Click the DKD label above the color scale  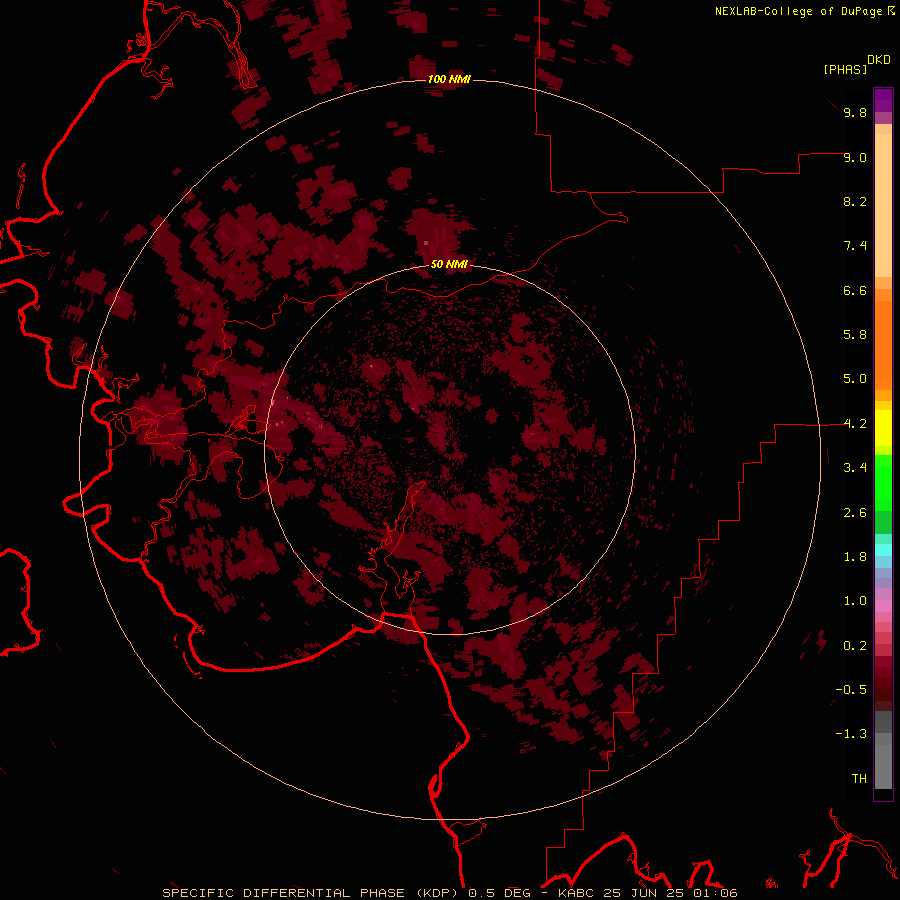[x=879, y=60]
